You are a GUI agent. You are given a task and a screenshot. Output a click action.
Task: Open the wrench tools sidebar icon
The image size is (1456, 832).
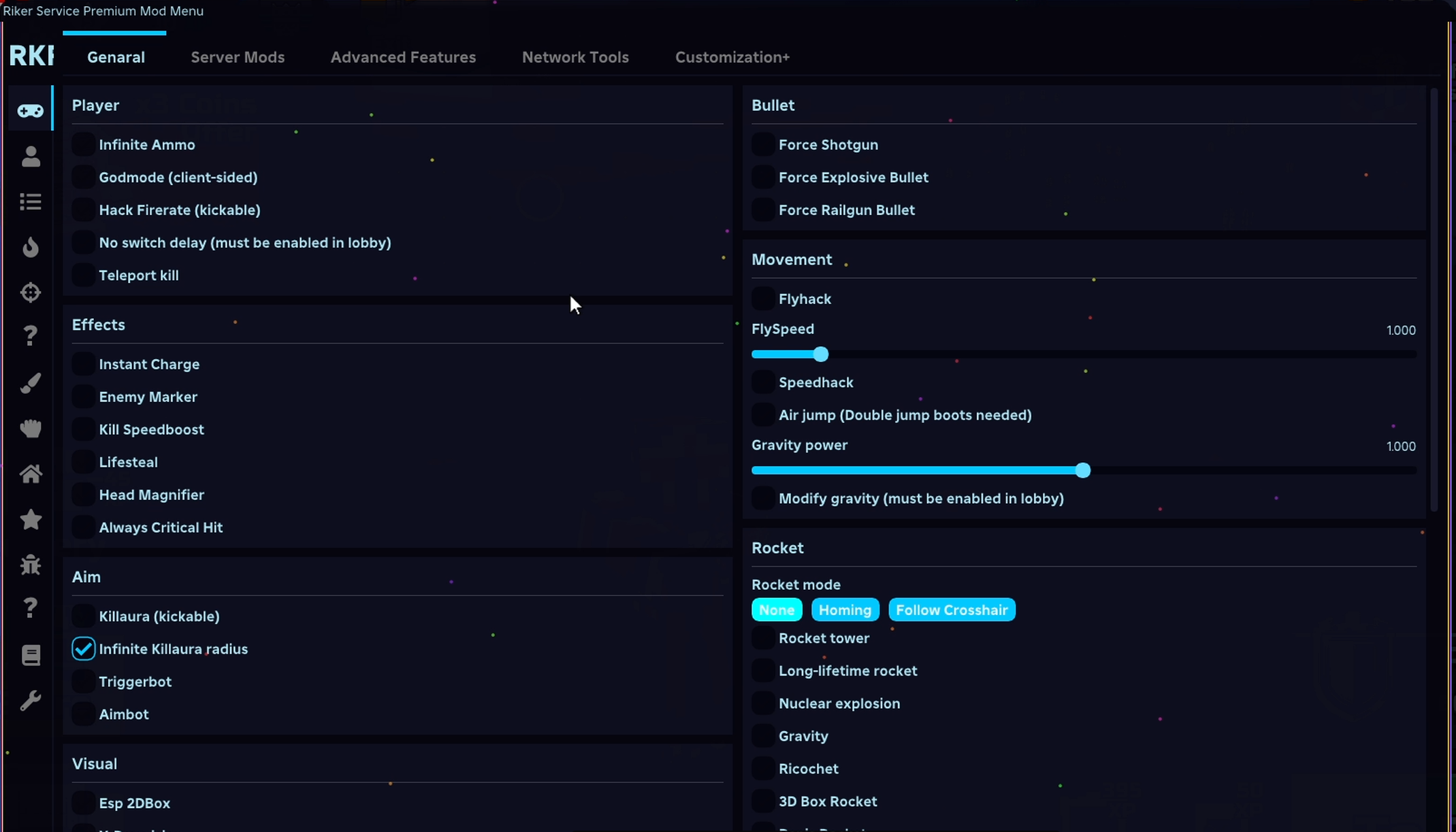coord(31,701)
